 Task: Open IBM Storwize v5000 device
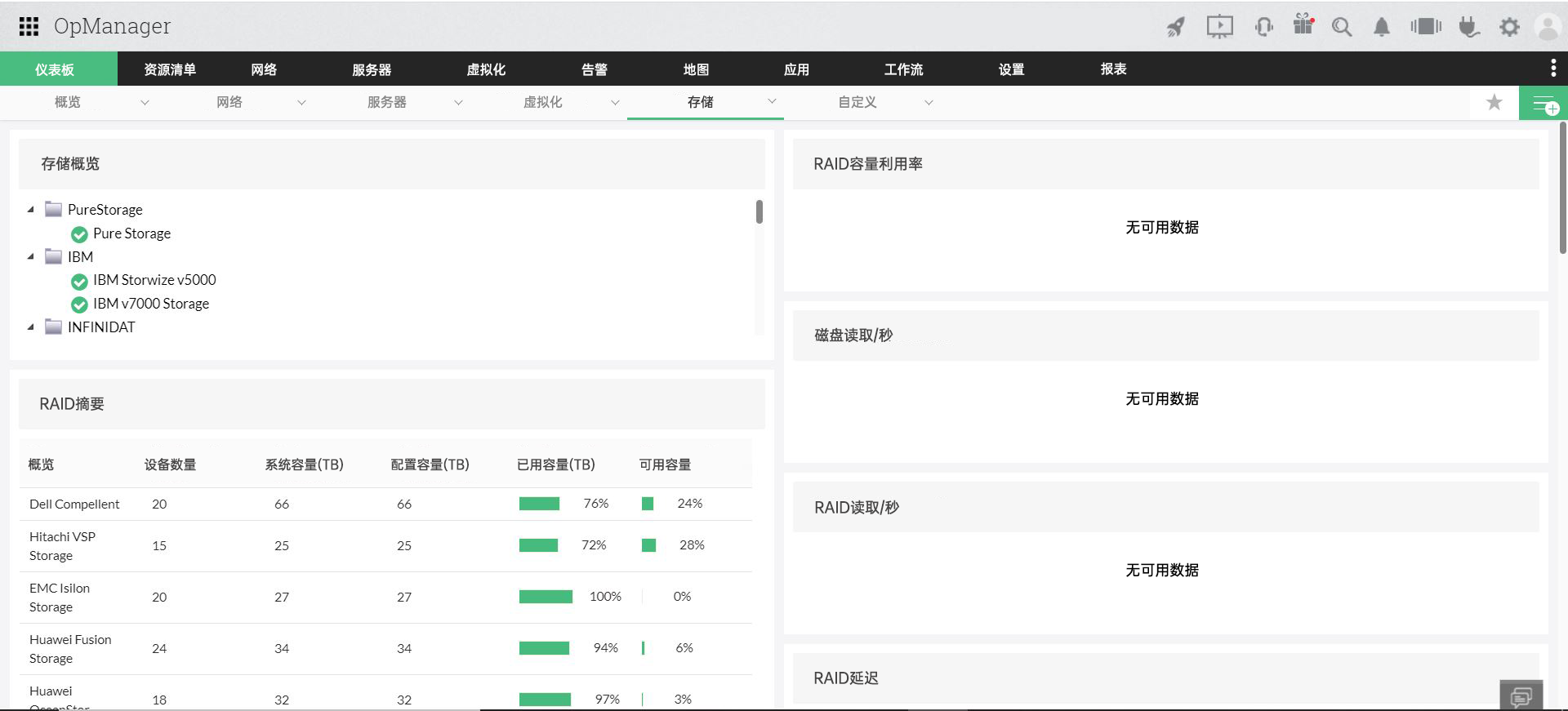(x=154, y=280)
